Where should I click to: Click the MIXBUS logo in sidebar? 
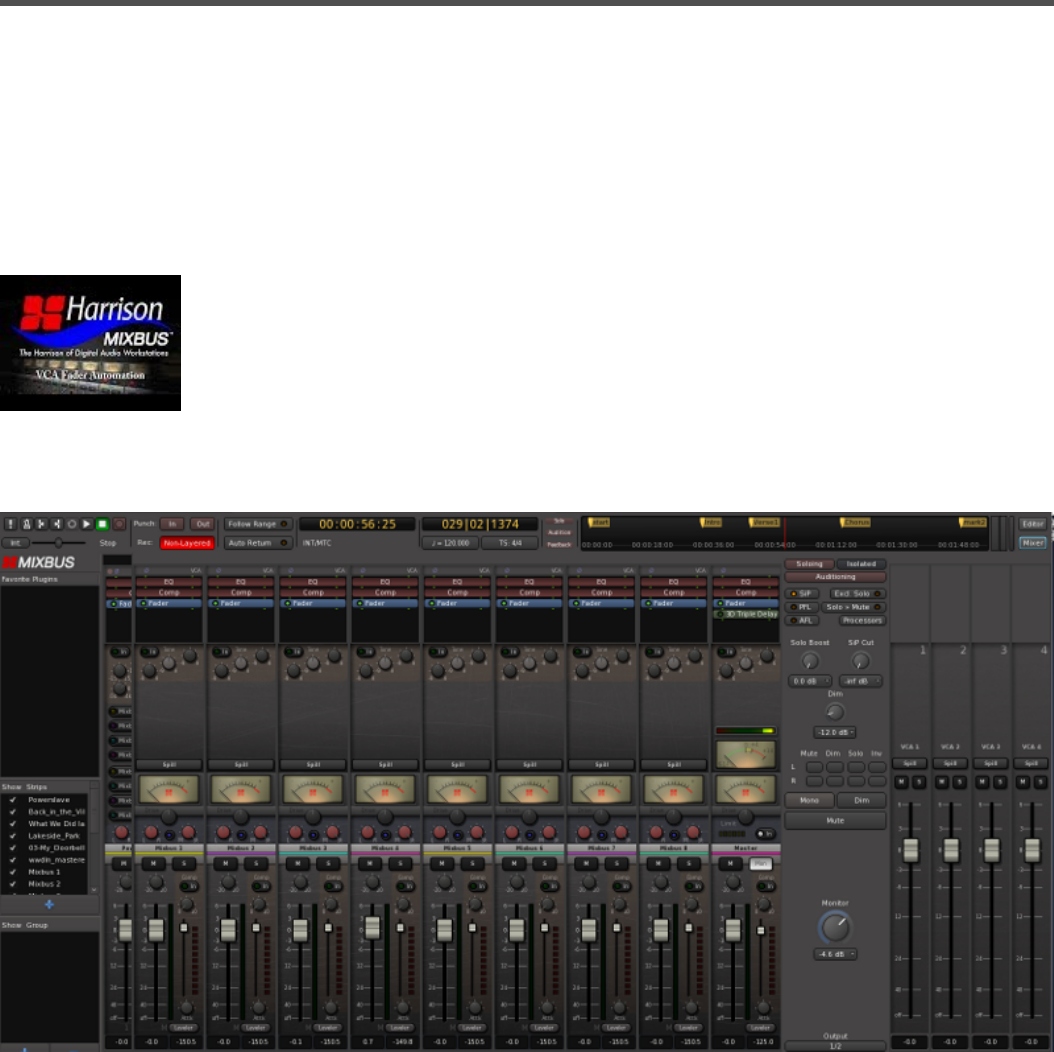(38, 562)
